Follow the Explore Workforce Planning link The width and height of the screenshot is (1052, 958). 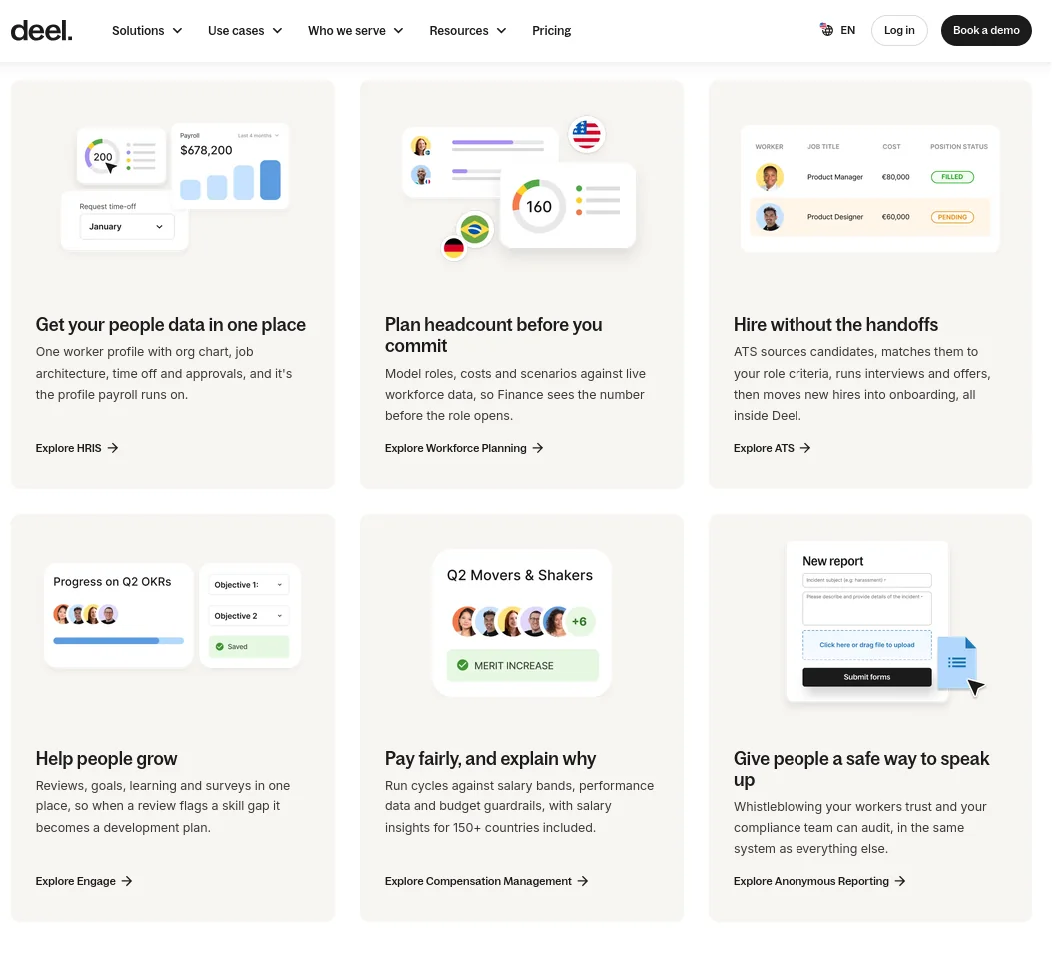464,447
